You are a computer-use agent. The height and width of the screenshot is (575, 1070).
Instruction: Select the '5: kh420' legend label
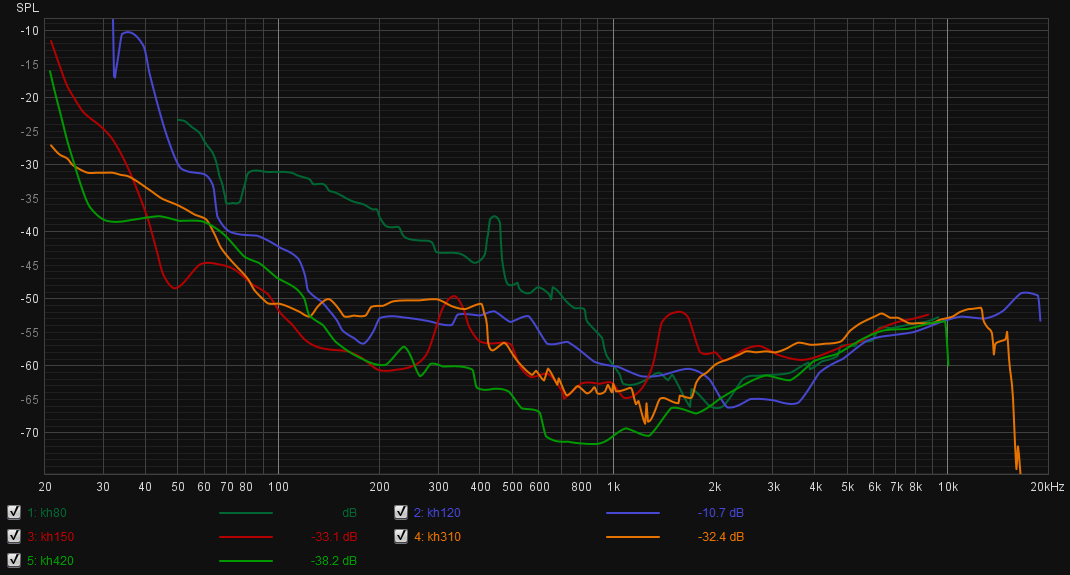[x=50, y=561]
